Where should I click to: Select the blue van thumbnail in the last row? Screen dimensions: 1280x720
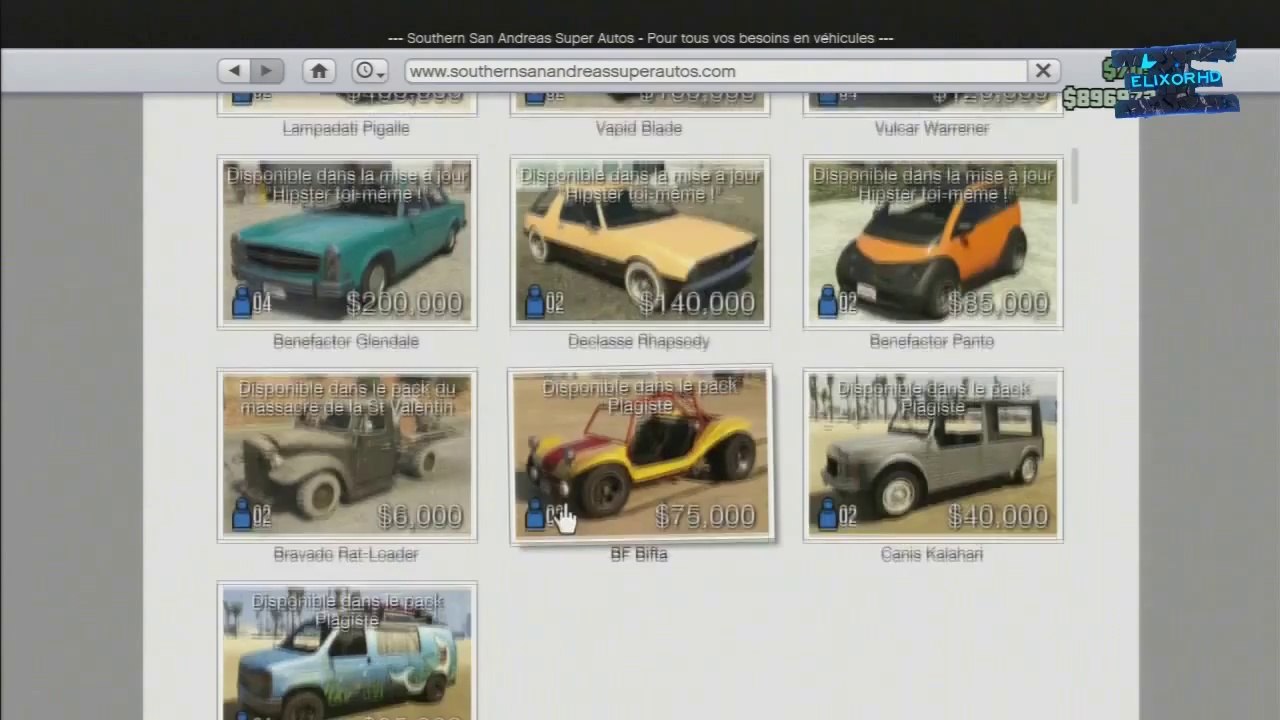coord(347,651)
